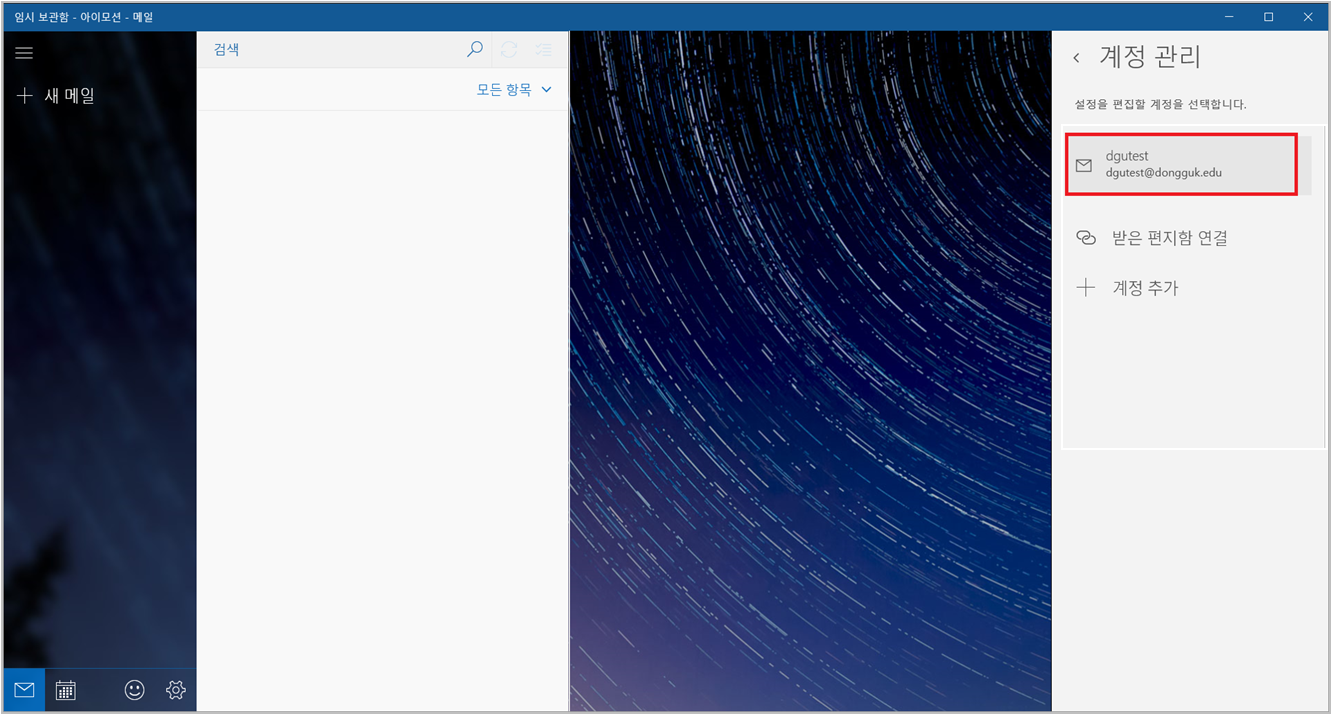Expand the 모든 항목 filter dropdown
Screen dimensions: 1332x715
pyautogui.click(x=514, y=90)
